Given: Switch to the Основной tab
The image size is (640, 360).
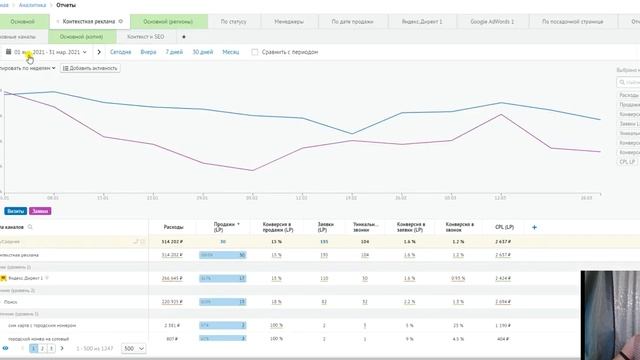Looking at the screenshot, I should (x=23, y=22).
